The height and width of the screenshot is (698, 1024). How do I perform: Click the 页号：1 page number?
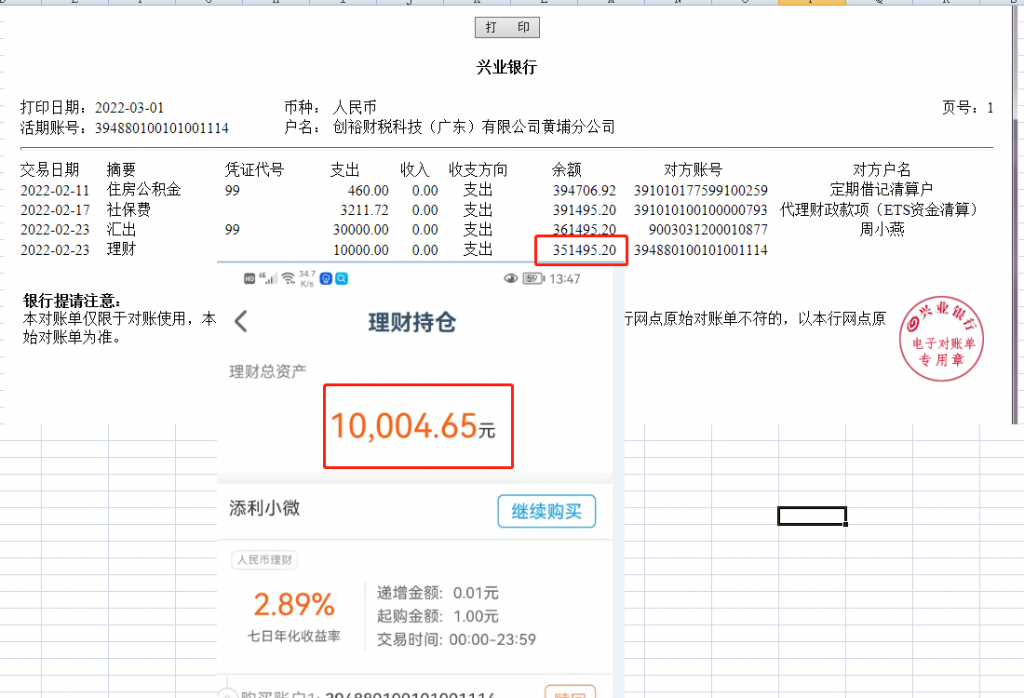click(x=968, y=108)
